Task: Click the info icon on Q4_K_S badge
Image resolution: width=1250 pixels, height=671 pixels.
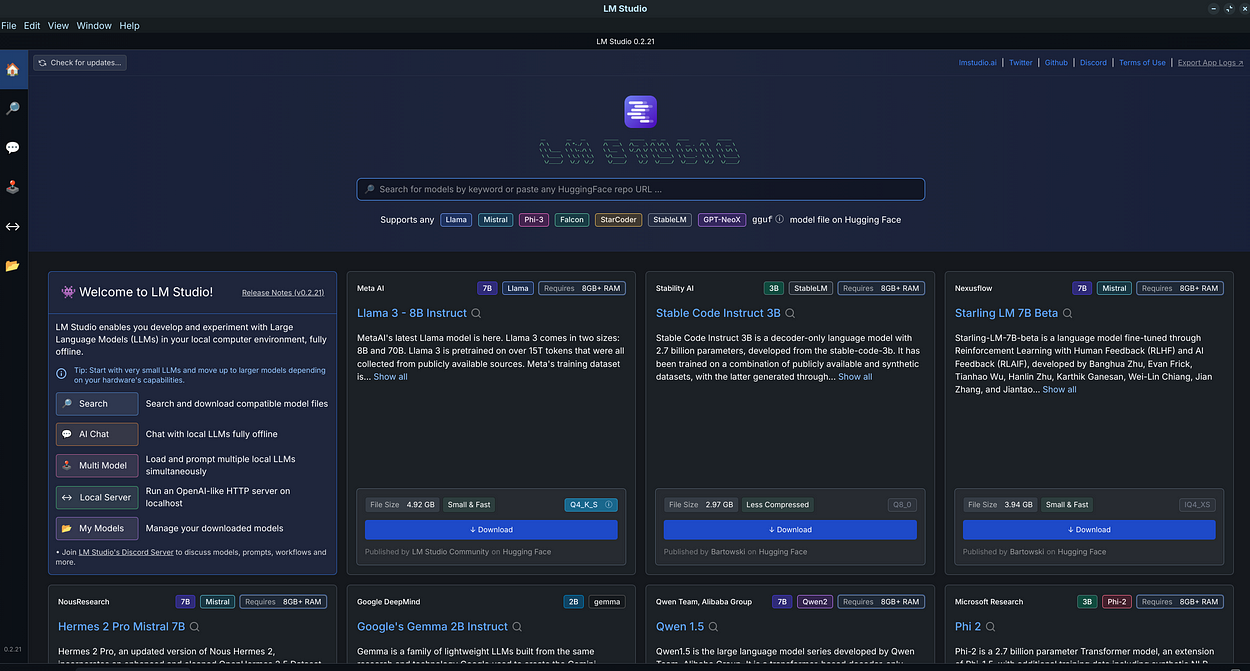Action: pyautogui.click(x=609, y=505)
